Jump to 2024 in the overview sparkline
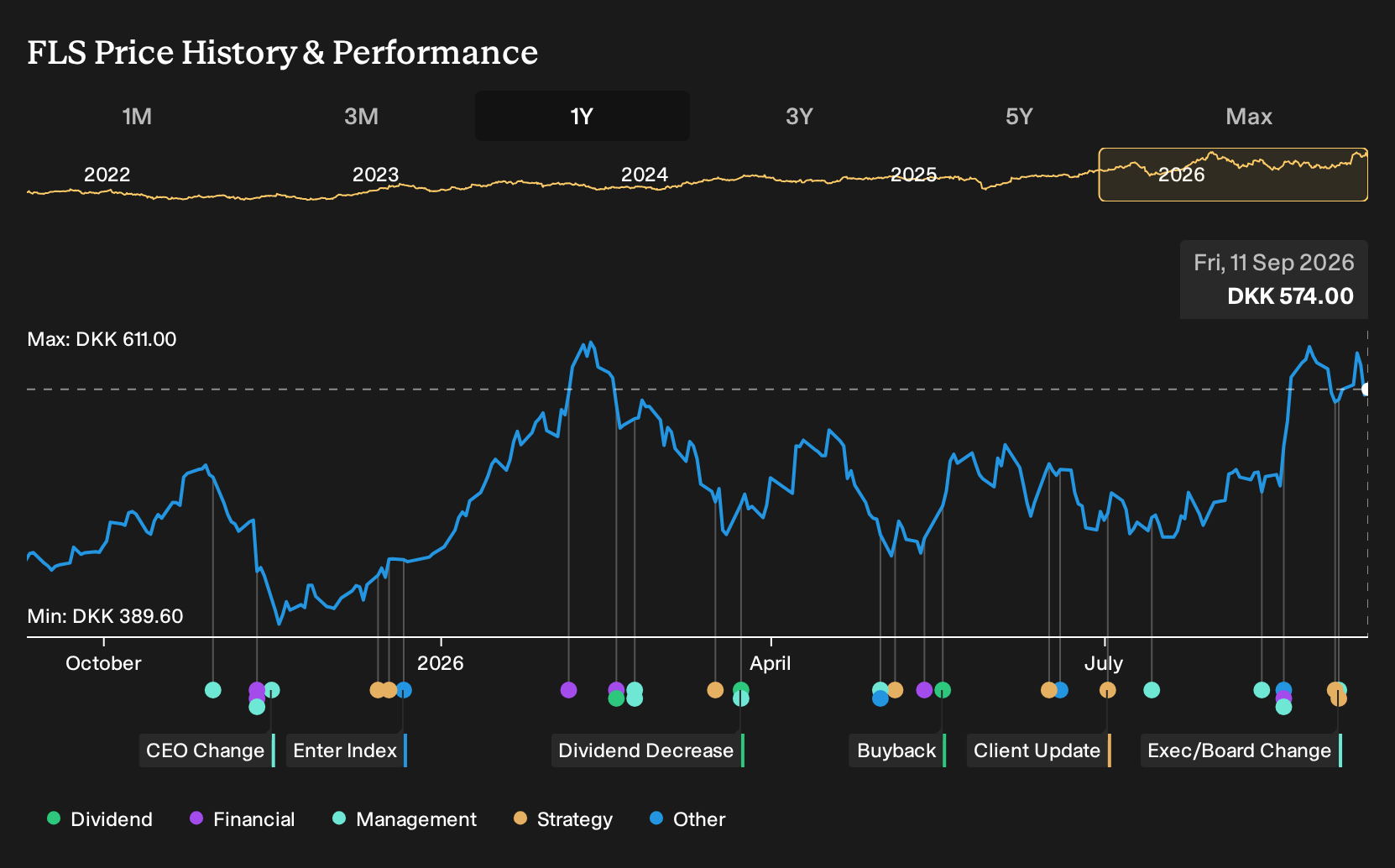The image size is (1395, 868). click(x=645, y=175)
